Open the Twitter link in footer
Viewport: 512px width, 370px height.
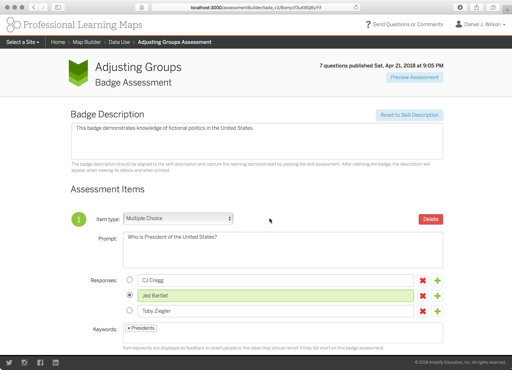click(9, 363)
